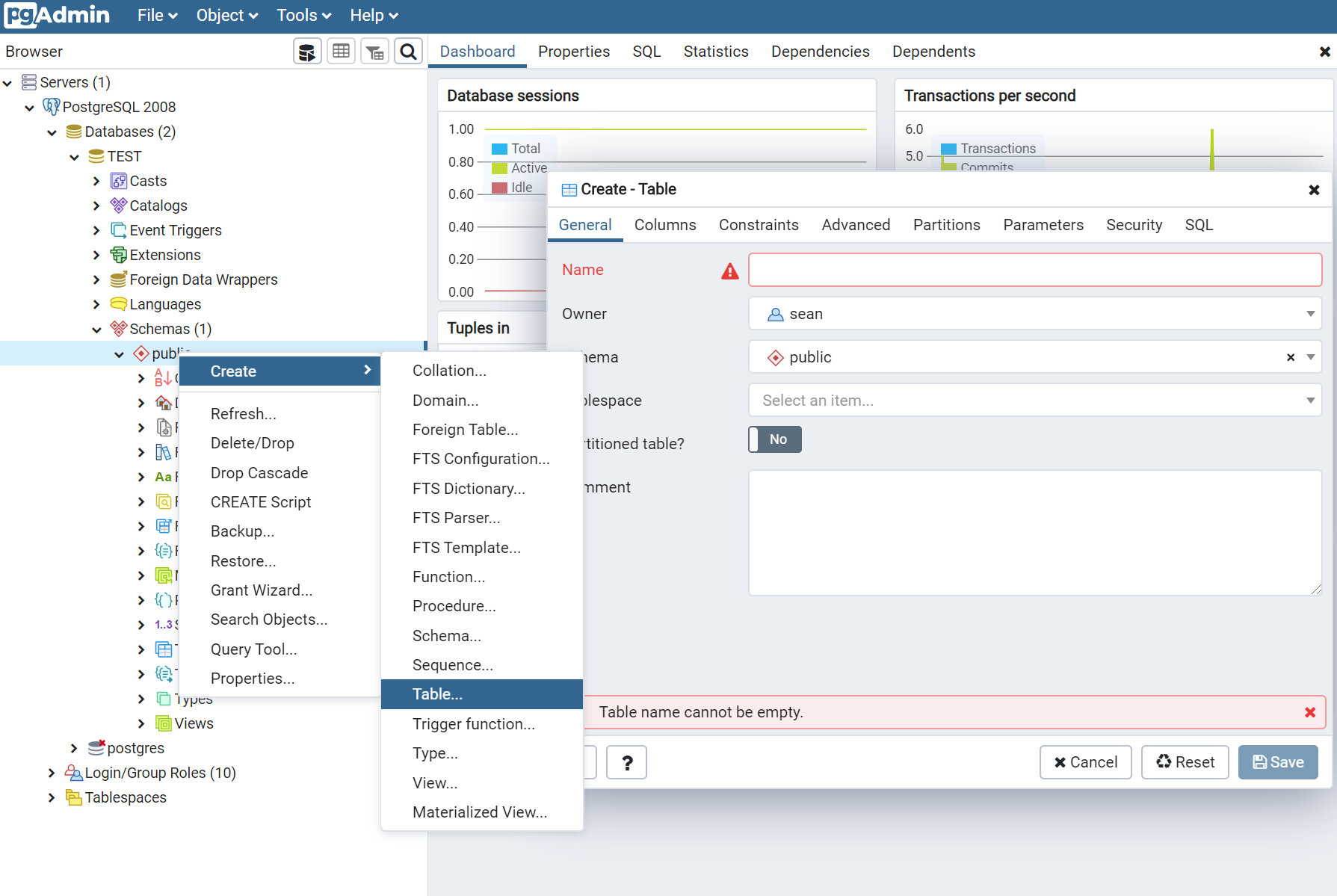Close the Create - Table dialog
1337x896 pixels.
[x=1314, y=190]
